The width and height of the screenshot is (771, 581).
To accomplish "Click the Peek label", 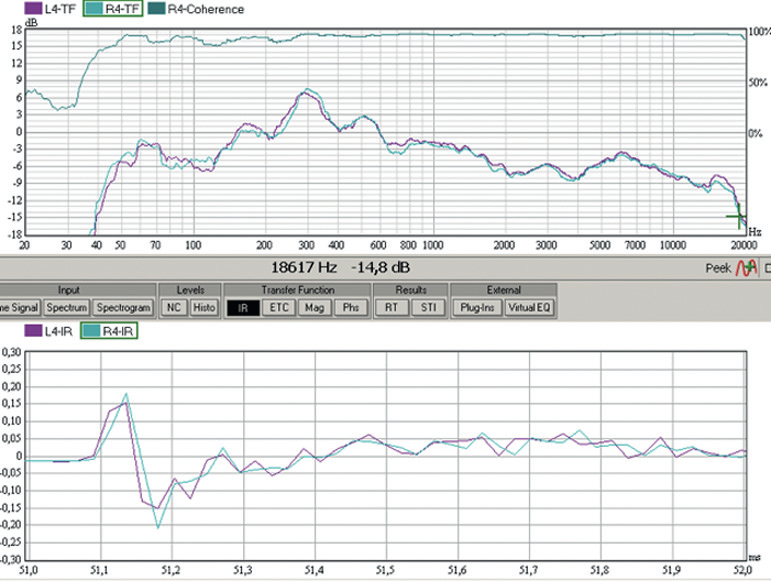I will point(718,268).
